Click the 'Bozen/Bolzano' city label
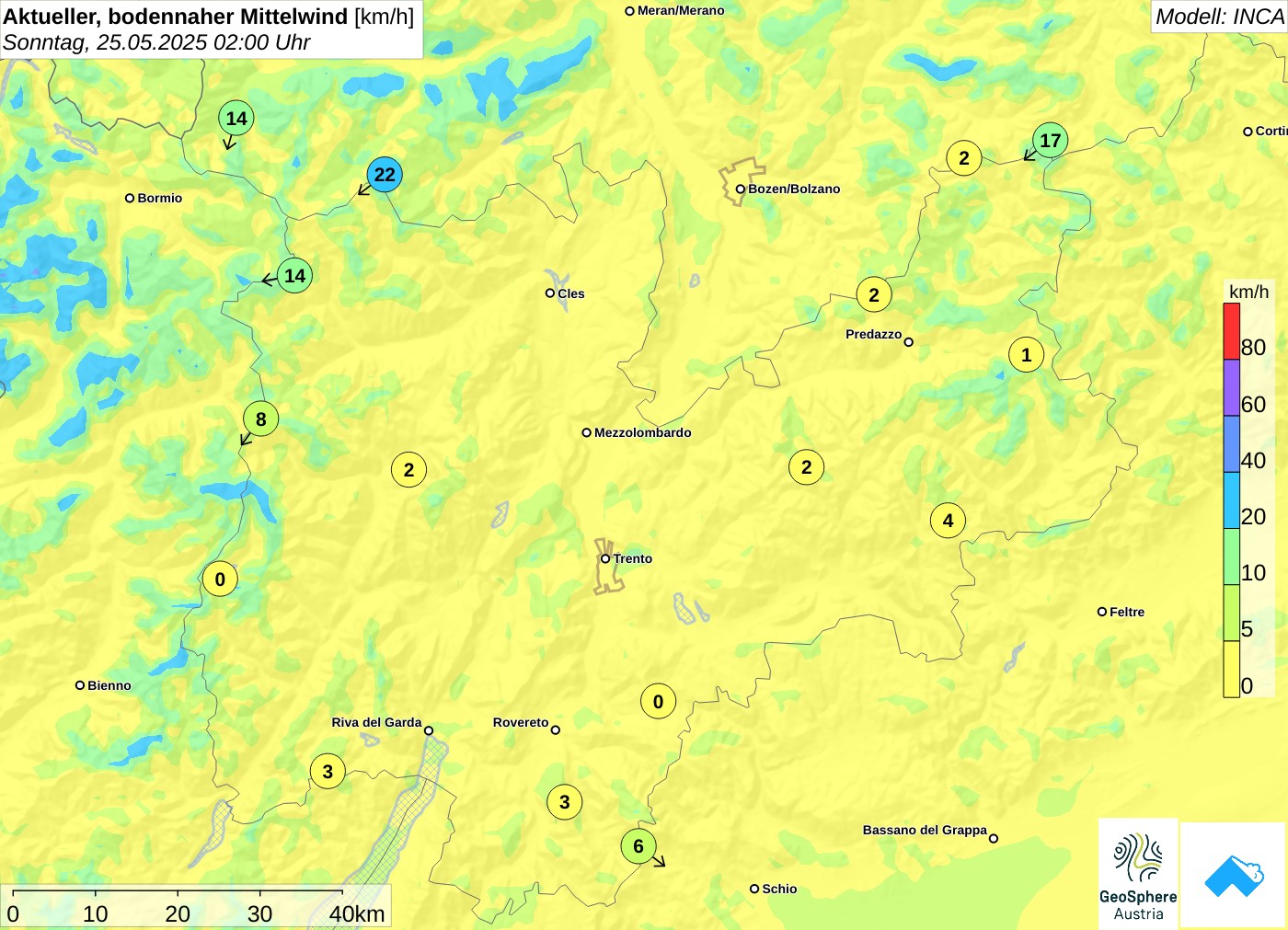The width and height of the screenshot is (1288, 930). tap(794, 189)
